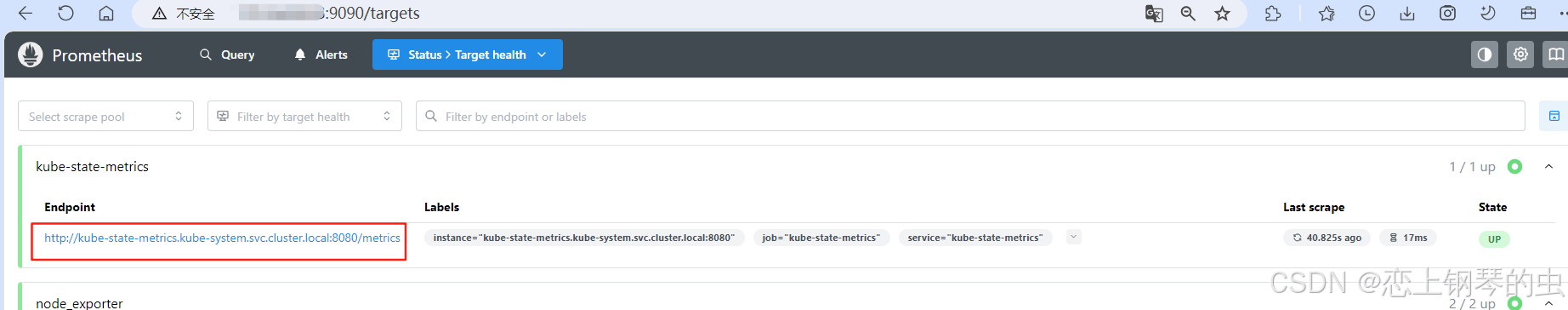
Task: Open the Alerts page
Action: click(x=321, y=55)
